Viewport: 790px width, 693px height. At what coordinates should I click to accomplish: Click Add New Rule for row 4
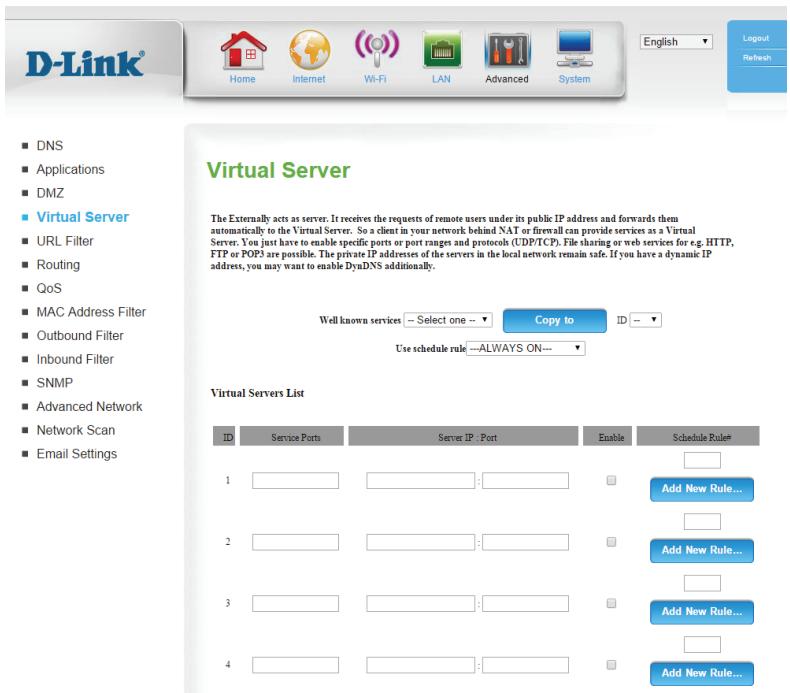pyautogui.click(x=702, y=673)
